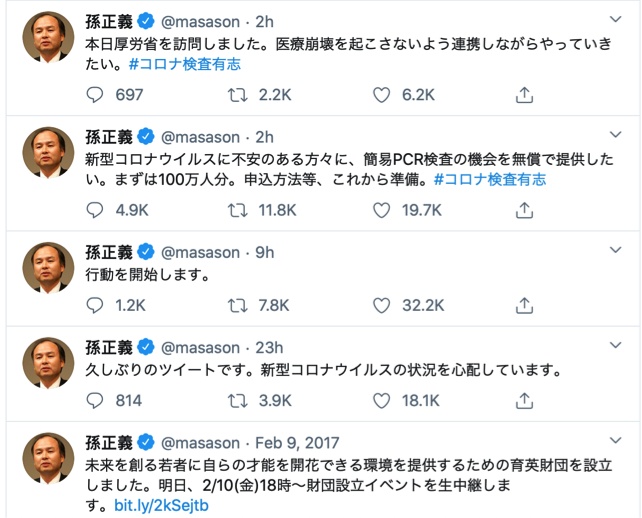The width and height of the screenshot is (642, 518).
Task: Reply to the 厚労省 visit tweet
Action: click(96, 95)
